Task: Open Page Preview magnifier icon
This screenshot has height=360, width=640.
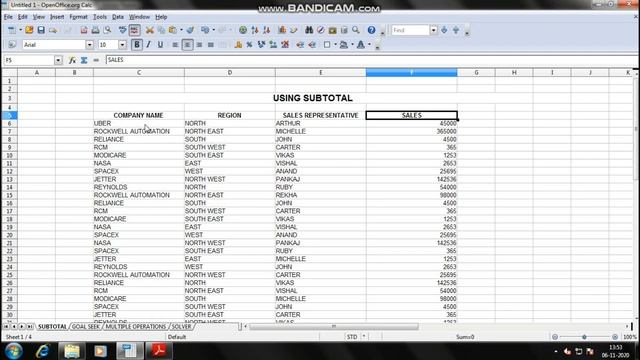Action: (107, 30)
